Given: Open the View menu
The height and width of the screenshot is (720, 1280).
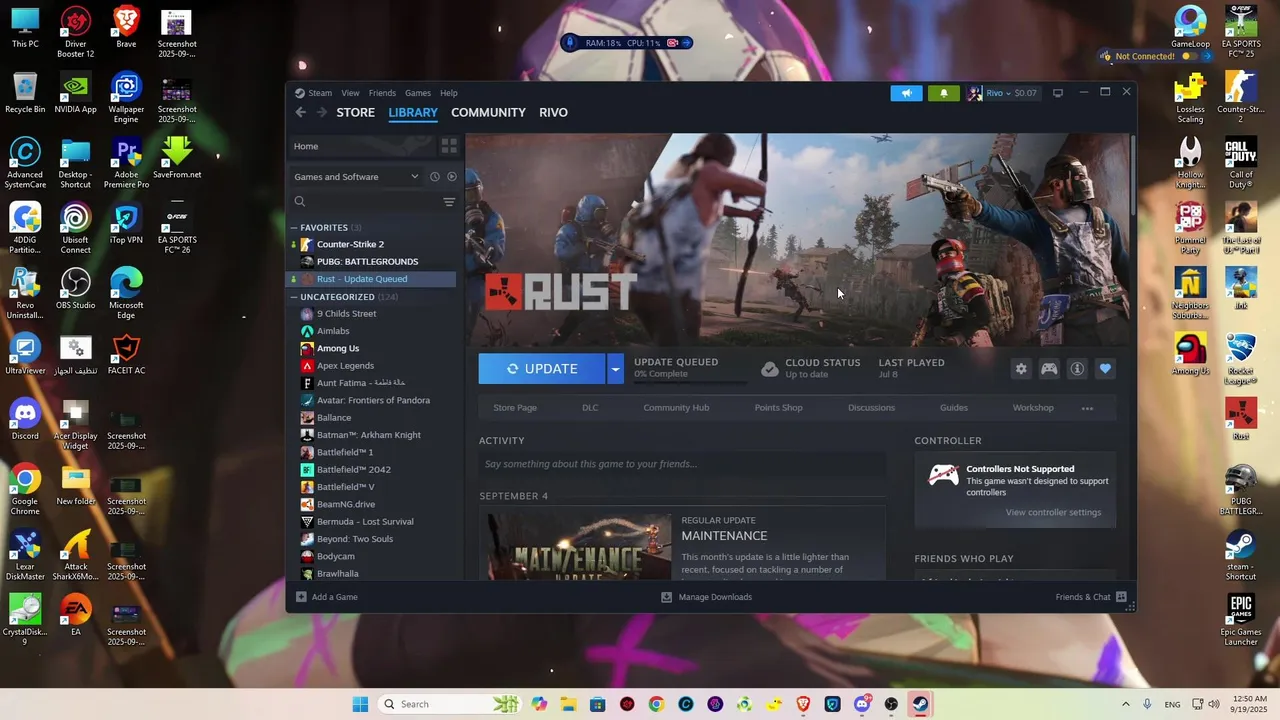Looking at the screenshot, I should 350,93.
